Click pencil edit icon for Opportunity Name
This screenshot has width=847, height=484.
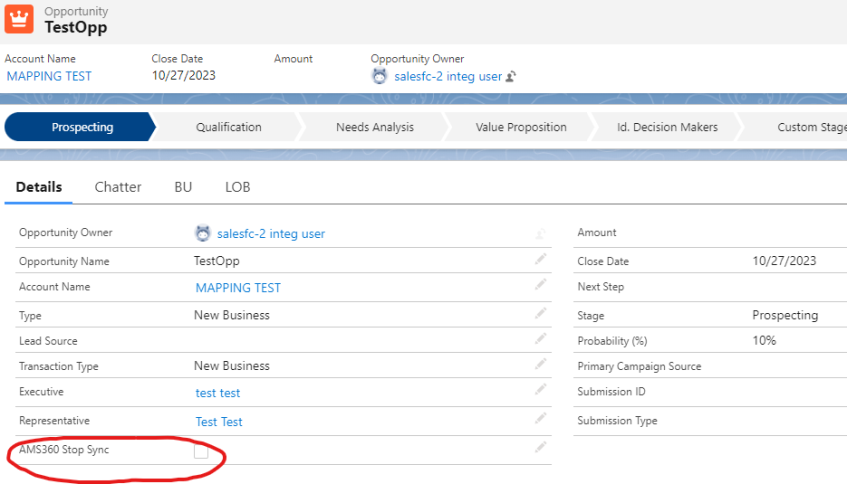540,258
